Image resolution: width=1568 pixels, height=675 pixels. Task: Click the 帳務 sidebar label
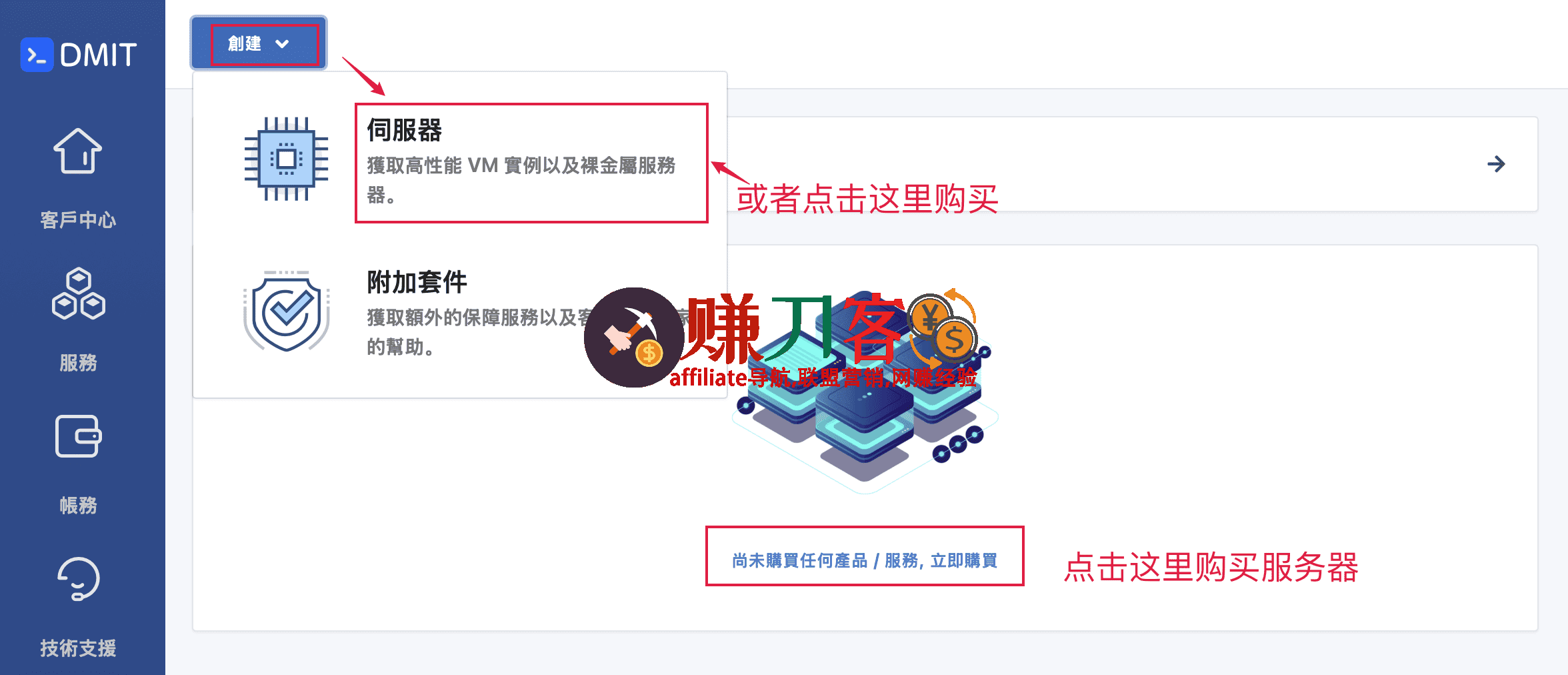coord(78,505)
